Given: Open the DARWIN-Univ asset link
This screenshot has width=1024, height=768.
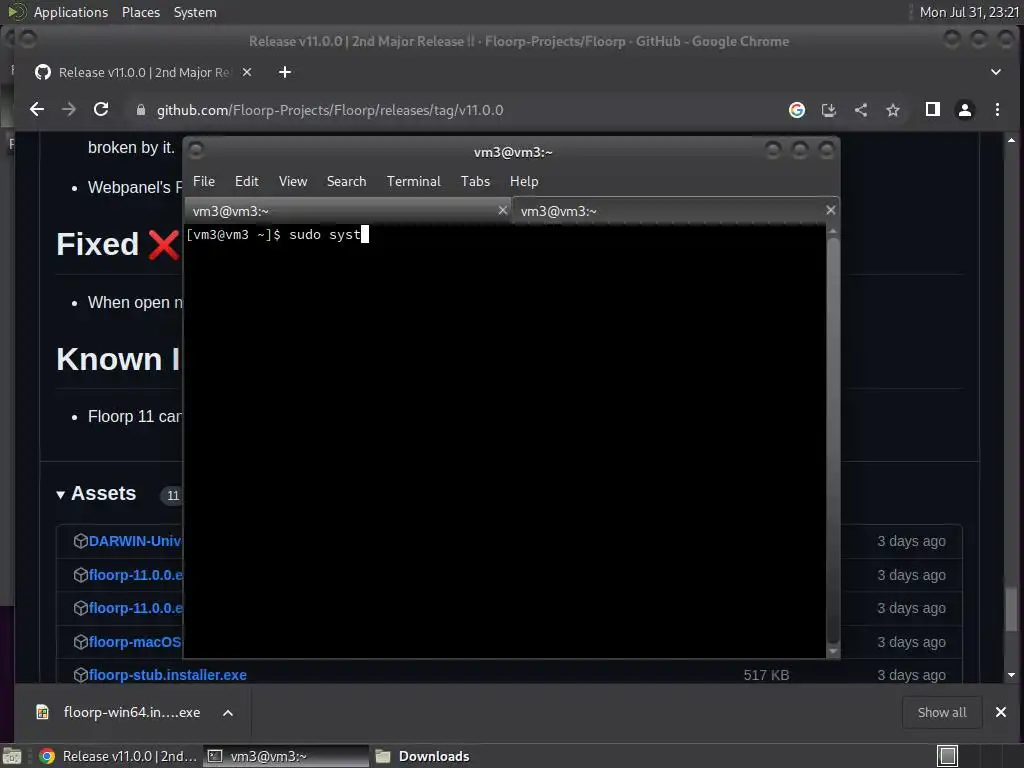Looking at the screenshot, I should 135,541.
